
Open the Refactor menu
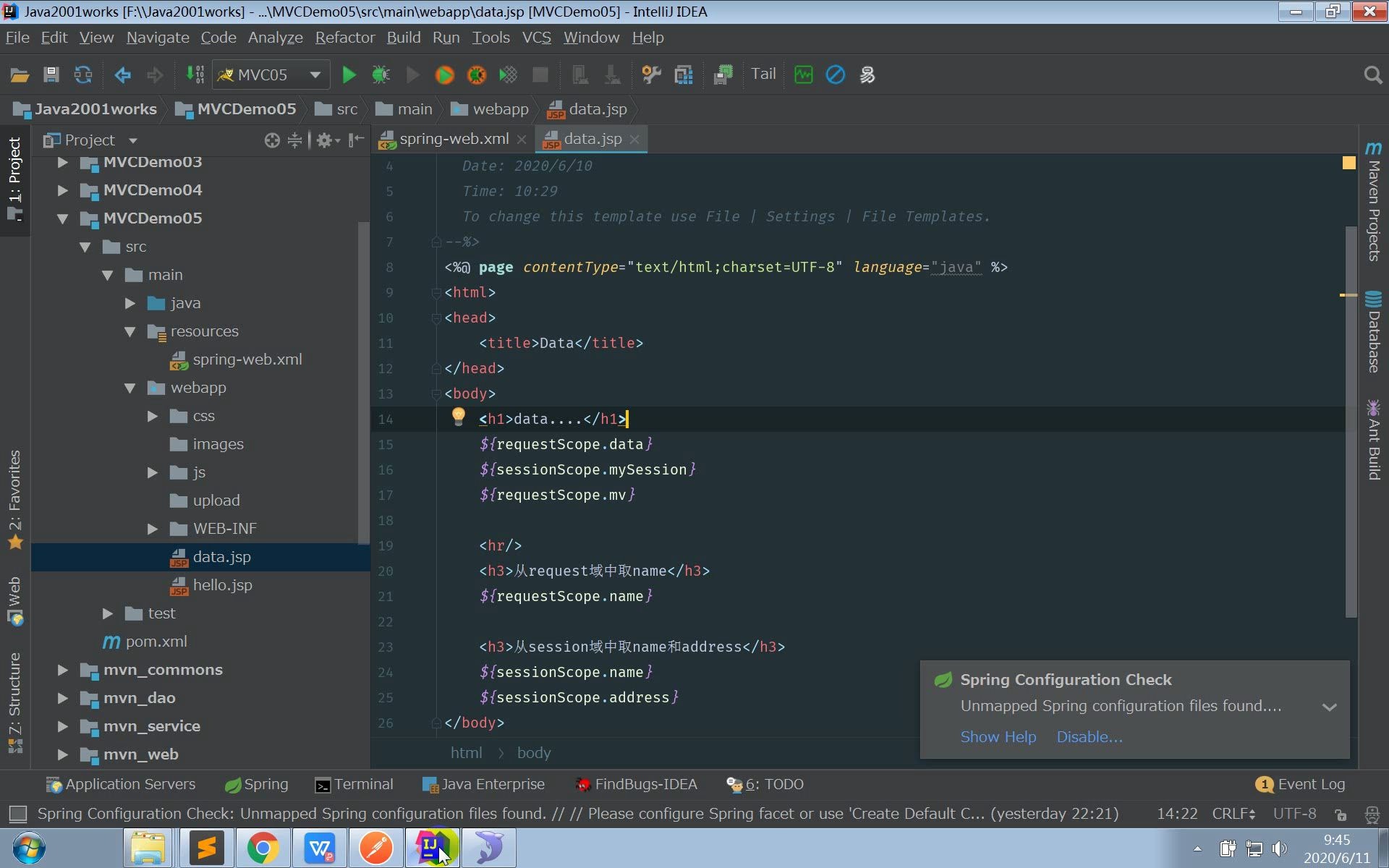pyautogui.click(x=344, y=38)
